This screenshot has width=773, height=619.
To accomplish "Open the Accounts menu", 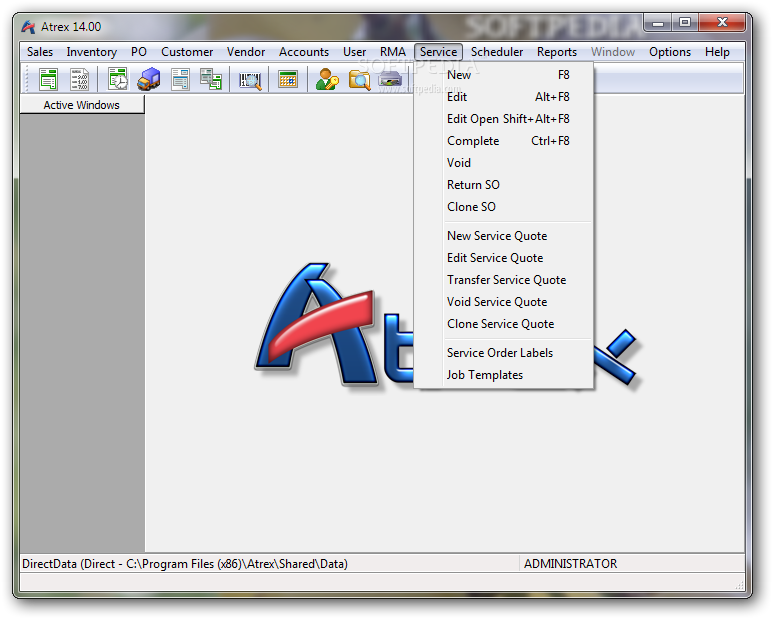I will click(x=304, y=52).
